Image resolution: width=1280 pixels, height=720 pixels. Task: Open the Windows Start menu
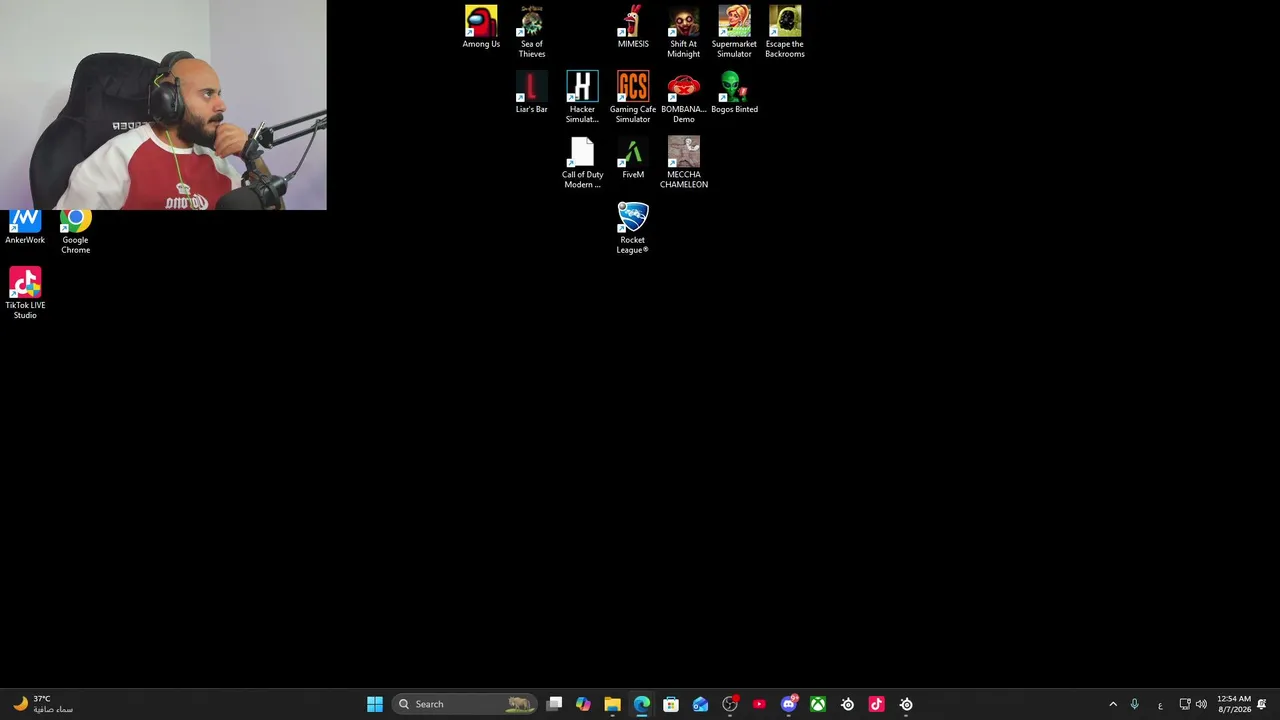tap(375, 704)
